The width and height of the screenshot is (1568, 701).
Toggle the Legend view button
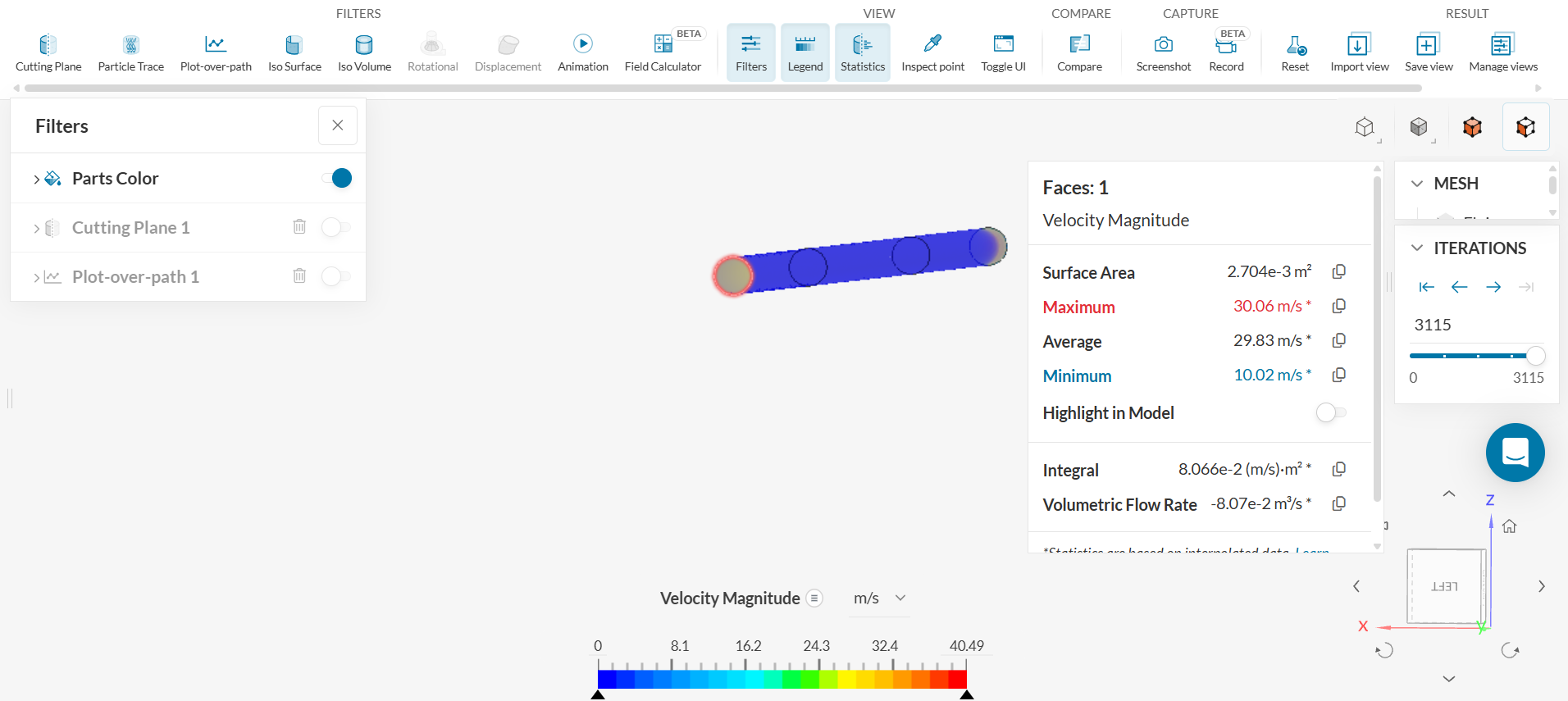(x=805, y=52)
